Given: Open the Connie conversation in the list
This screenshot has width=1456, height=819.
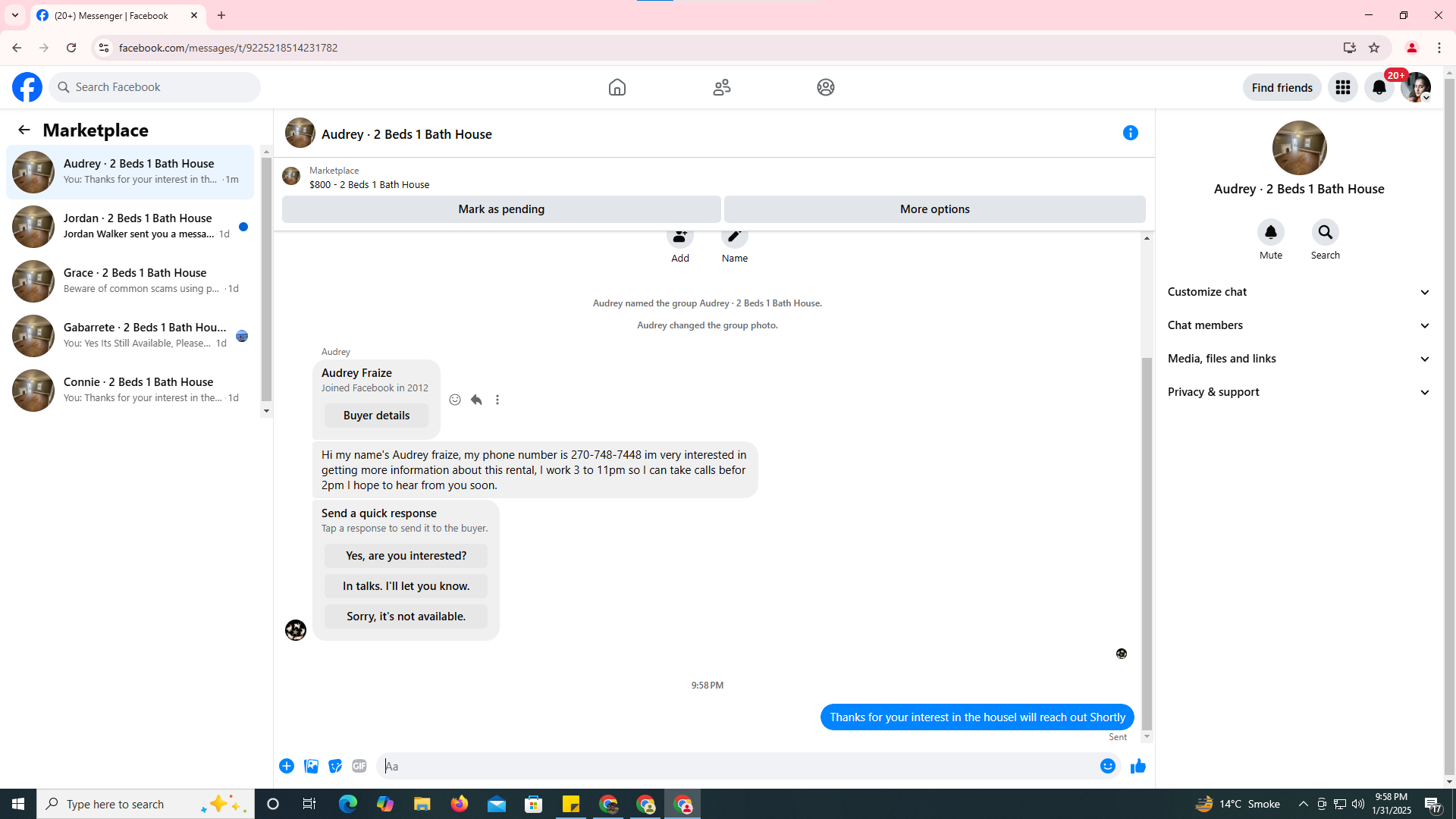Looking at the screenshot, I should tap(130, 391).
